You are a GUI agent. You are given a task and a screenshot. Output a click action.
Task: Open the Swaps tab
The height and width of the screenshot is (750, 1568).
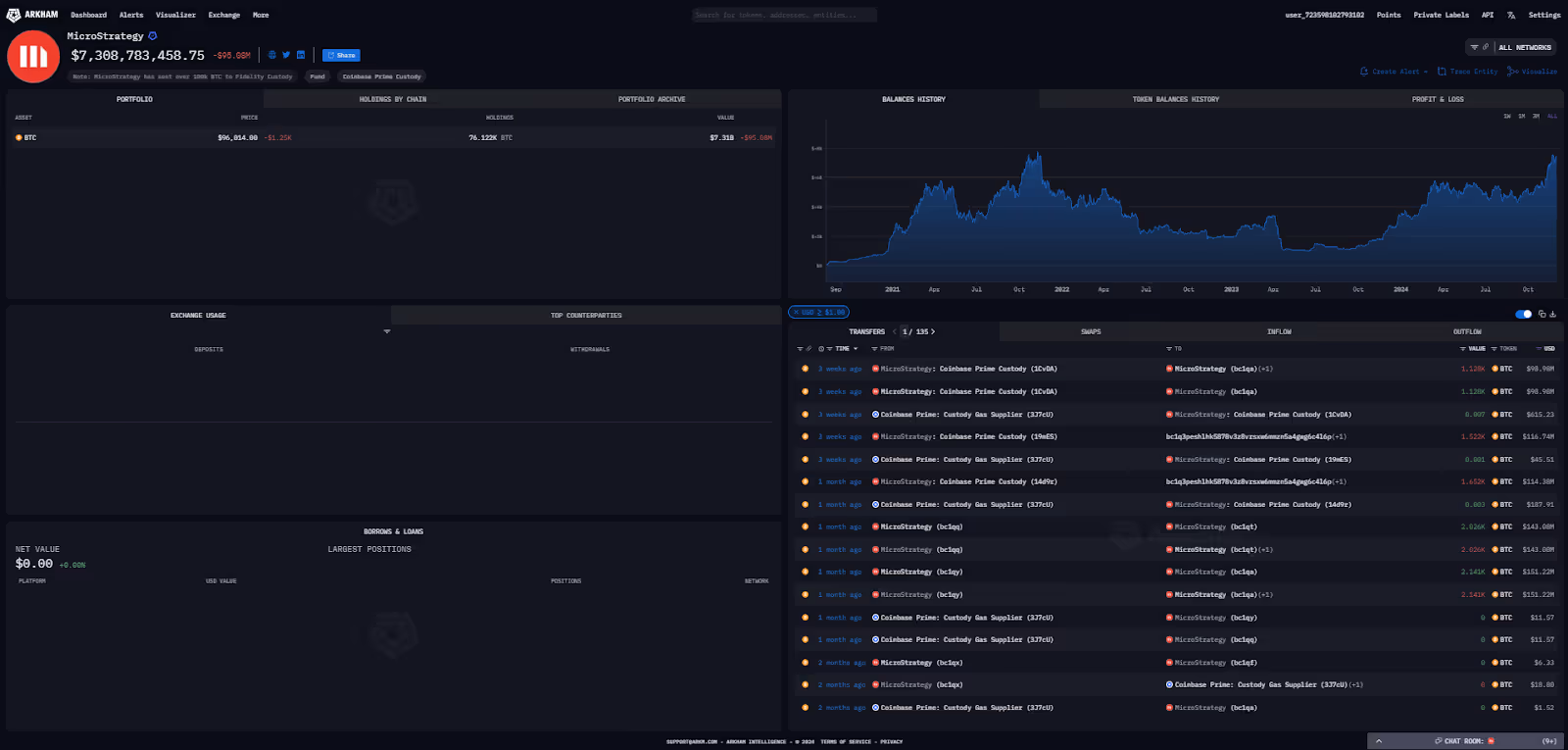pyautogui.click(x=1091, y=331)
